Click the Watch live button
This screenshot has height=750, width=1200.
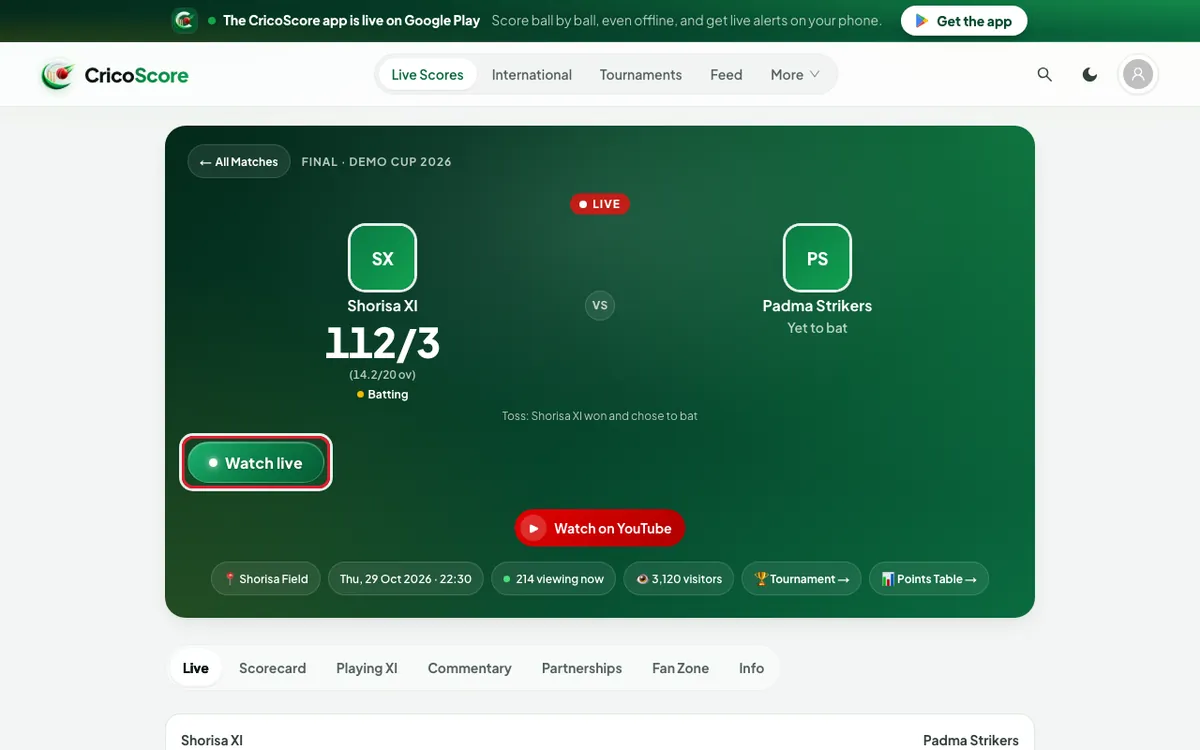(256, 463)
